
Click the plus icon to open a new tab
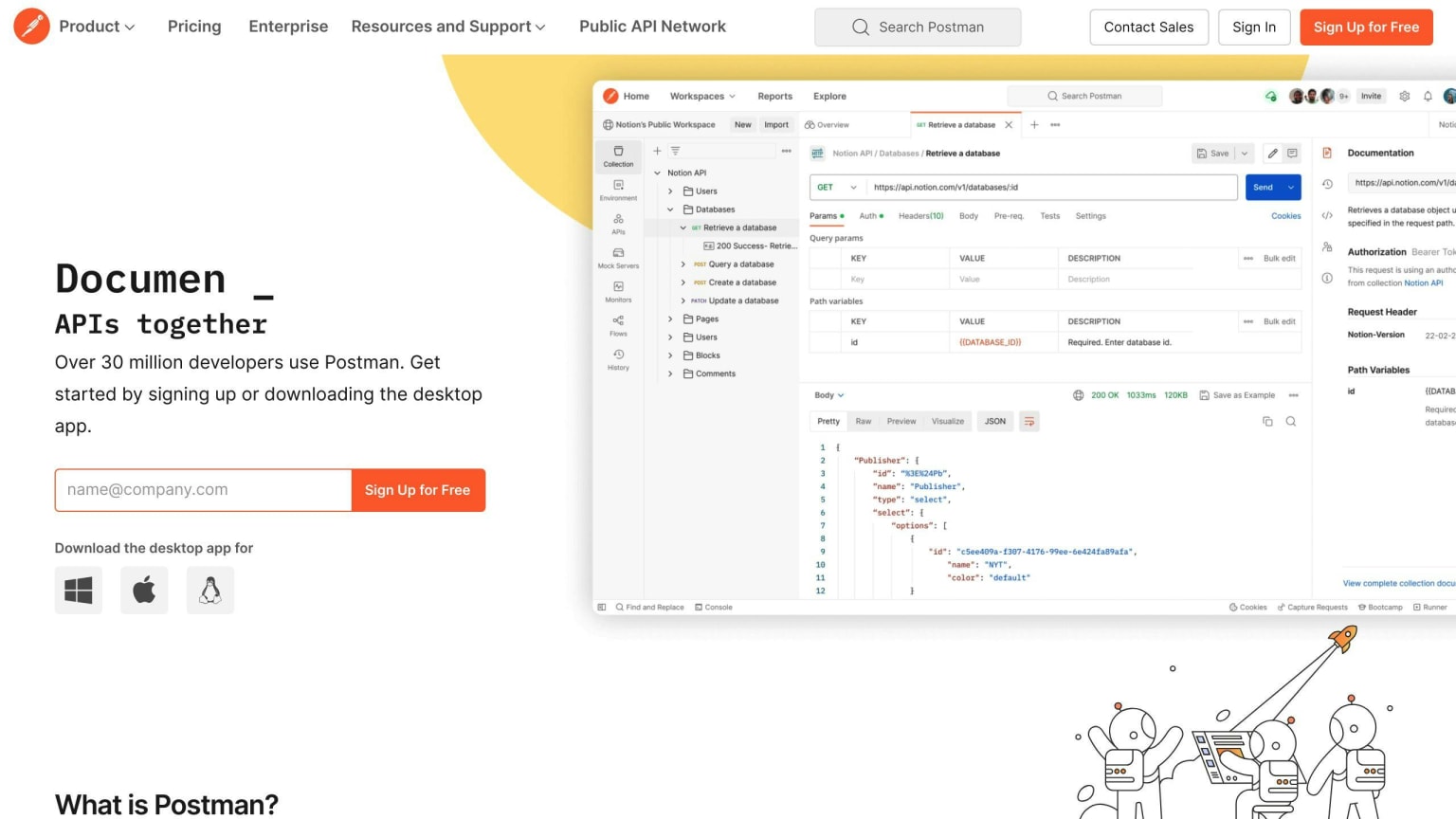point(1034,125)
